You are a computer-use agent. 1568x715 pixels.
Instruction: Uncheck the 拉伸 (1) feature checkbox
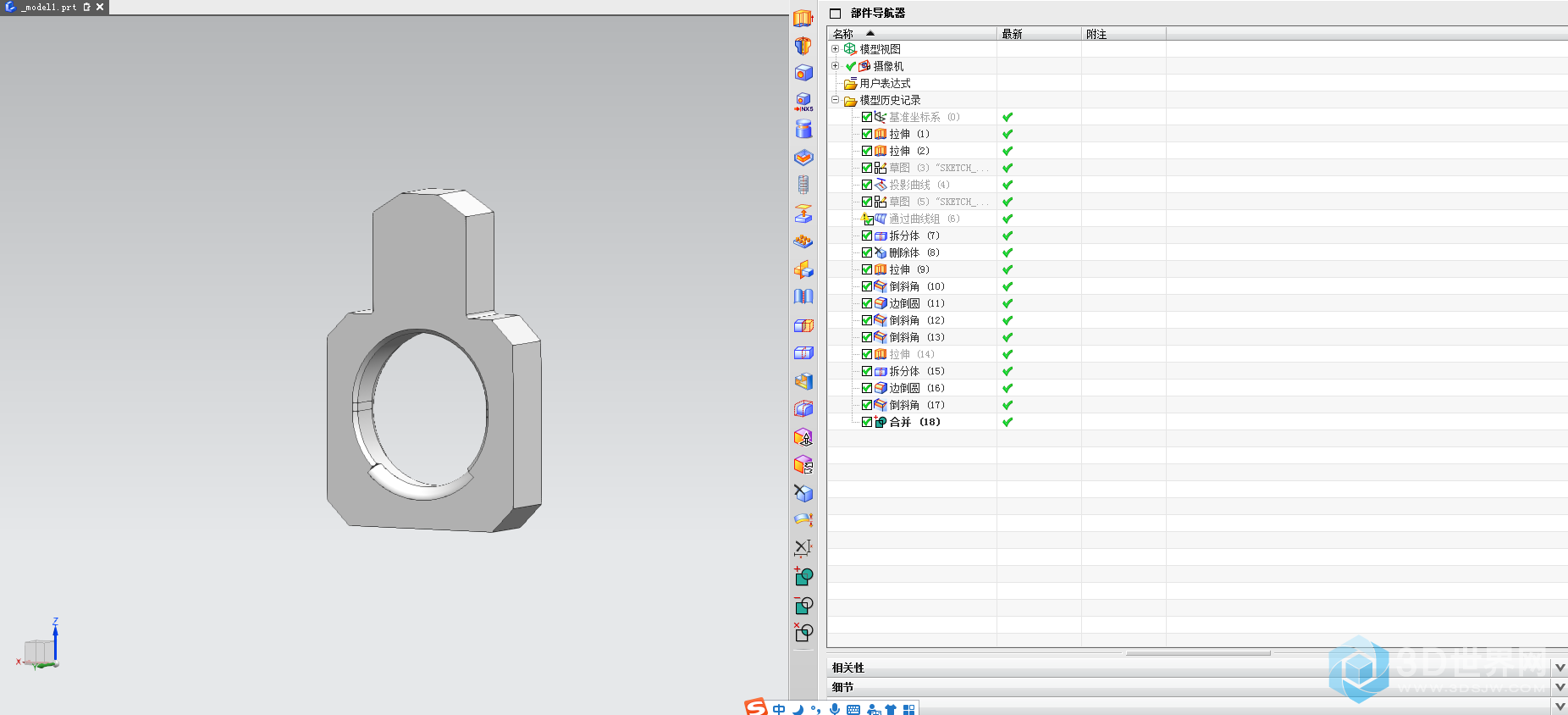tap(867, 134)
